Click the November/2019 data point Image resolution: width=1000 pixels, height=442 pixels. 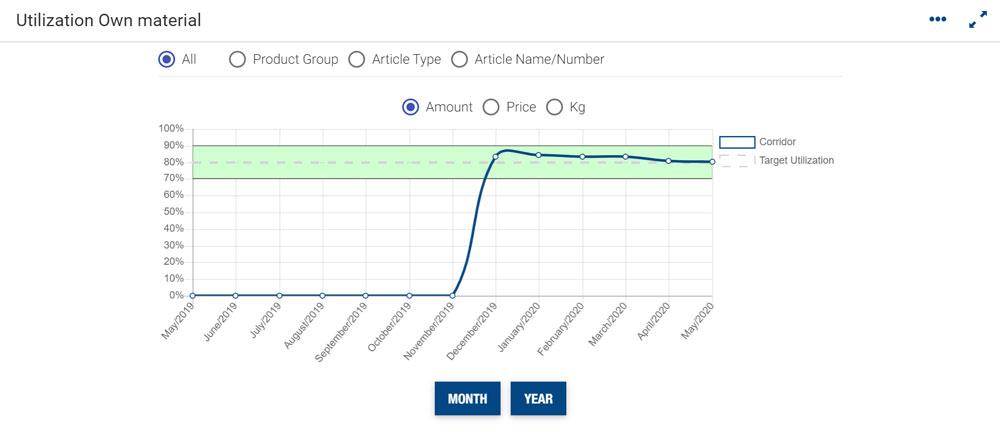coord(453,295)
